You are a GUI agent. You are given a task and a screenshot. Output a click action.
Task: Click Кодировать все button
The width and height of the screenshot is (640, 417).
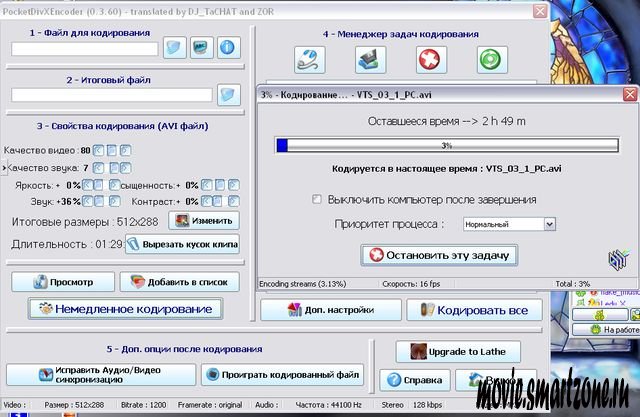click(x=474, y=310)
